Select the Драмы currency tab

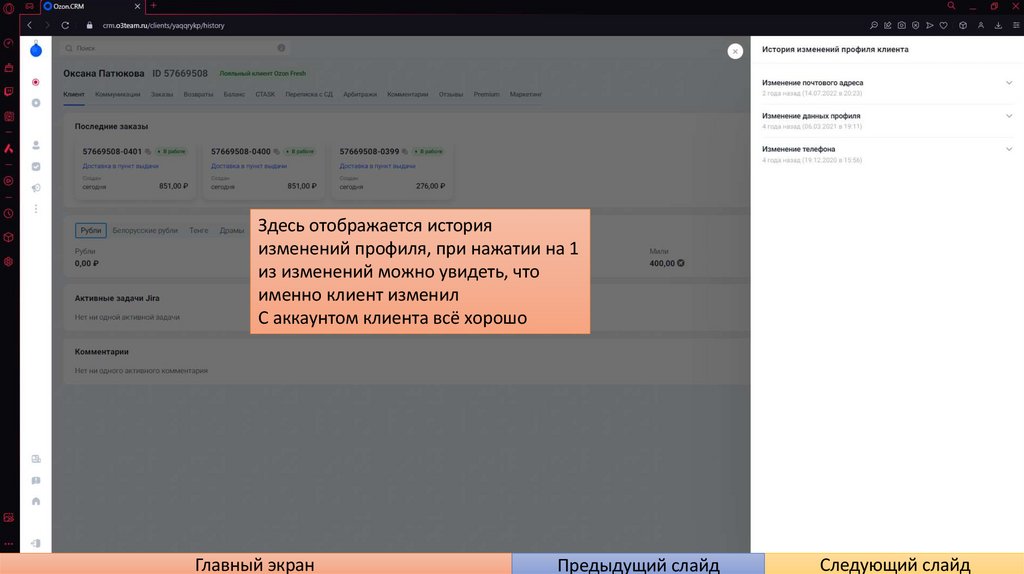point(232,231)
